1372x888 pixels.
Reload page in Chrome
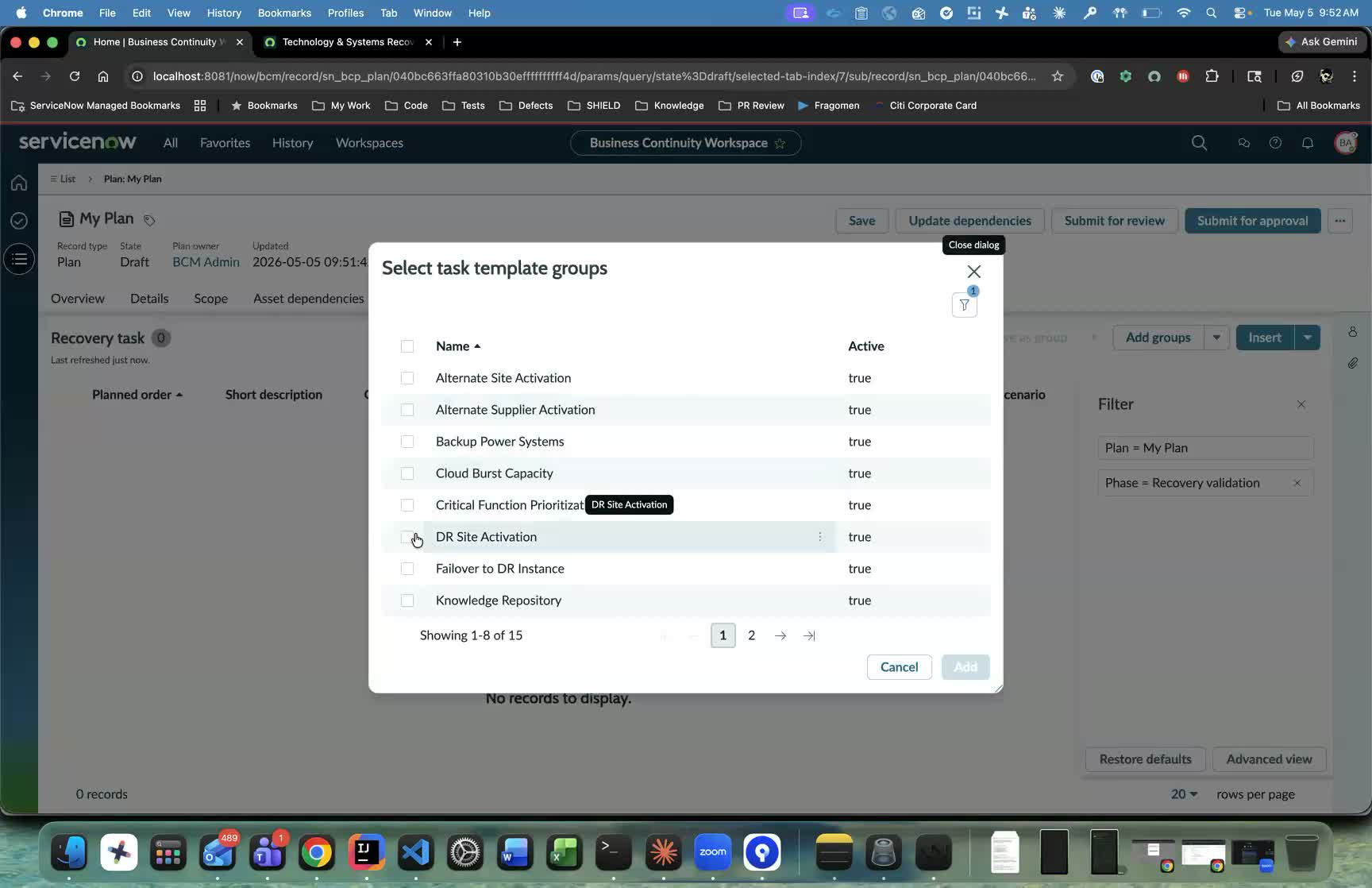pos(74,76)
